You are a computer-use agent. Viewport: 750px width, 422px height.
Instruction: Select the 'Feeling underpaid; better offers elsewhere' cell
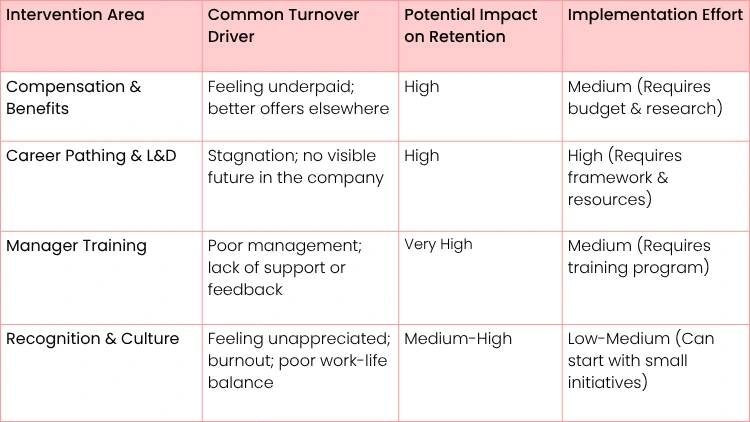click(x=298, y=97)
